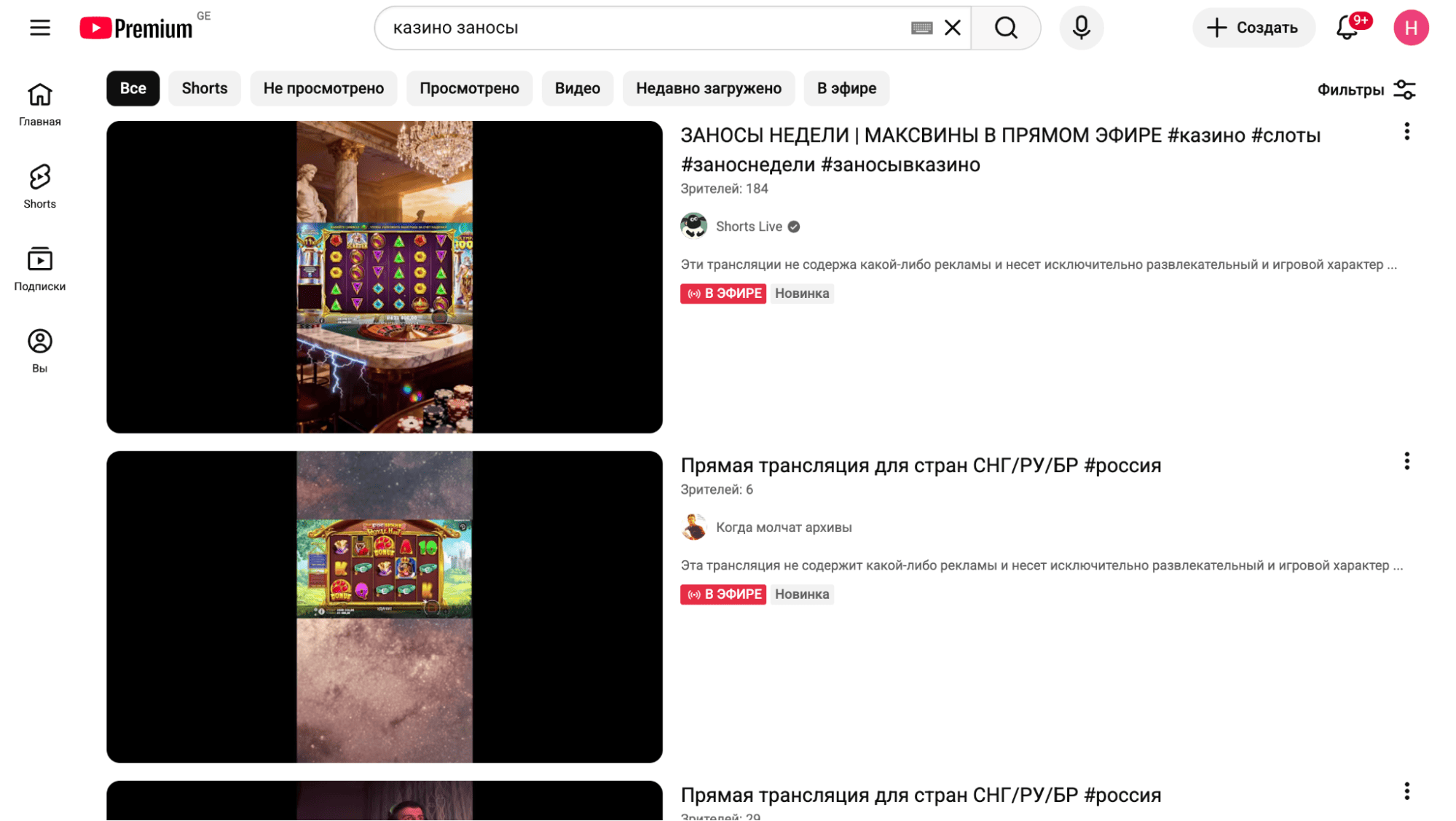The height and width of the screenshot is (821, 1456).
Task: Open the Shorts Live channel name
Action: pos(749,227)
